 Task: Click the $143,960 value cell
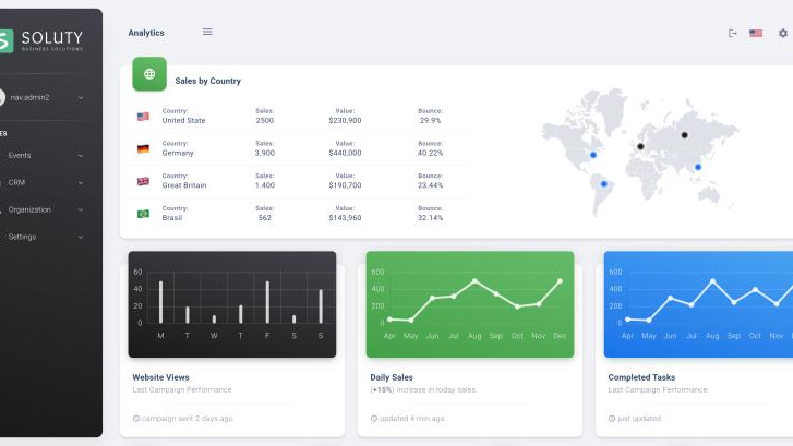click(345, 217)
